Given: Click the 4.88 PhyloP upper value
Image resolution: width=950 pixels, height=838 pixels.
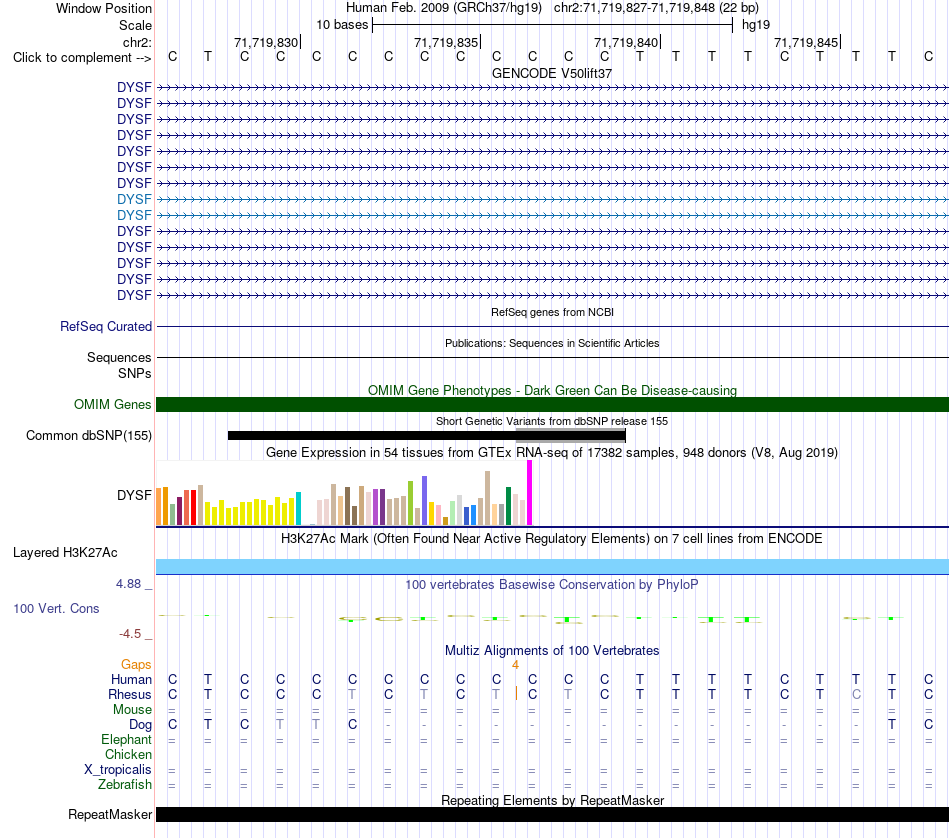Looking at the screenshot, I should (x=128, y=584).
